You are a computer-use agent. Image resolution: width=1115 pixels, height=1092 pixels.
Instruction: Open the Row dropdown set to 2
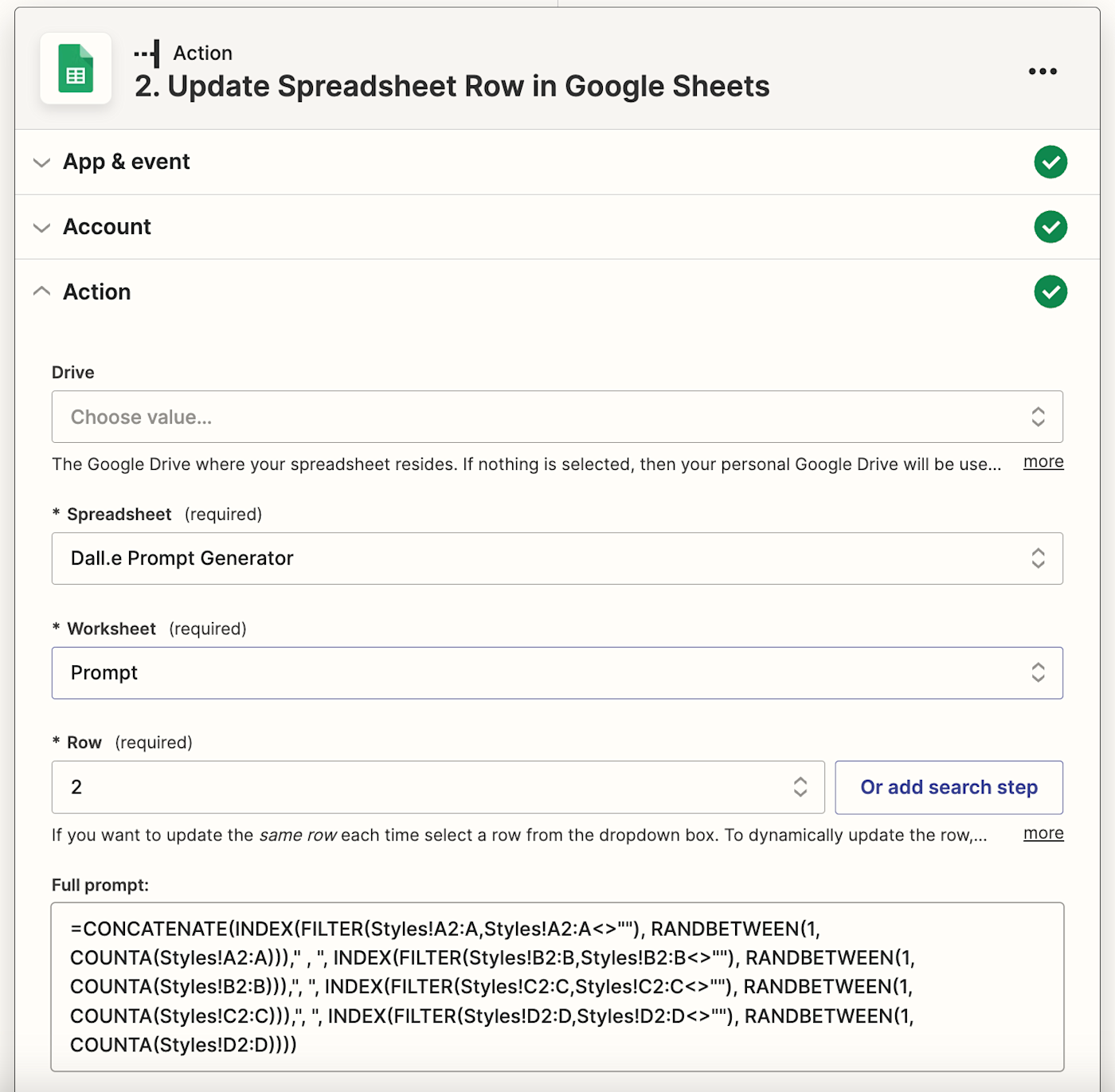pyautogui.click(x=430, y=787)
